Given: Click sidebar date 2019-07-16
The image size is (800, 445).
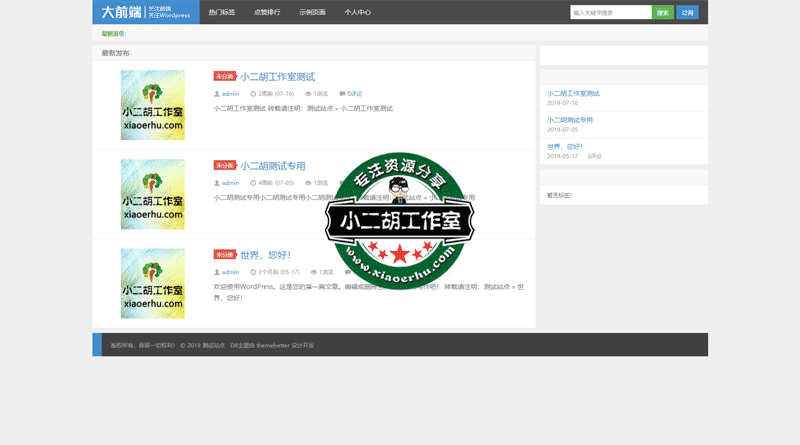Looking at the screenshot, I should (562, 103).
